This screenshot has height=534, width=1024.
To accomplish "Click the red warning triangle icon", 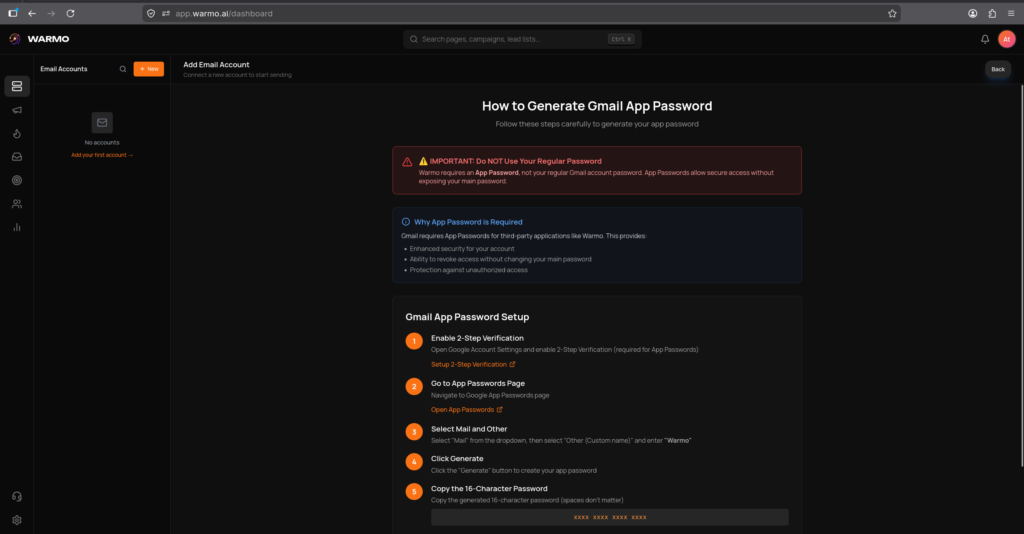I will click(407, 162).
